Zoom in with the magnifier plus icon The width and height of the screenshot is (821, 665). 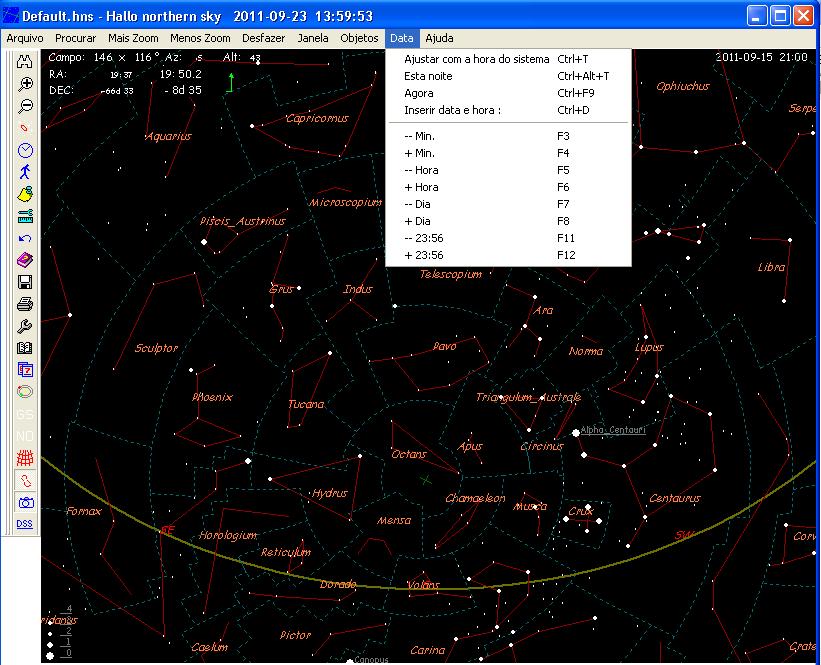(x=25, y=84)
